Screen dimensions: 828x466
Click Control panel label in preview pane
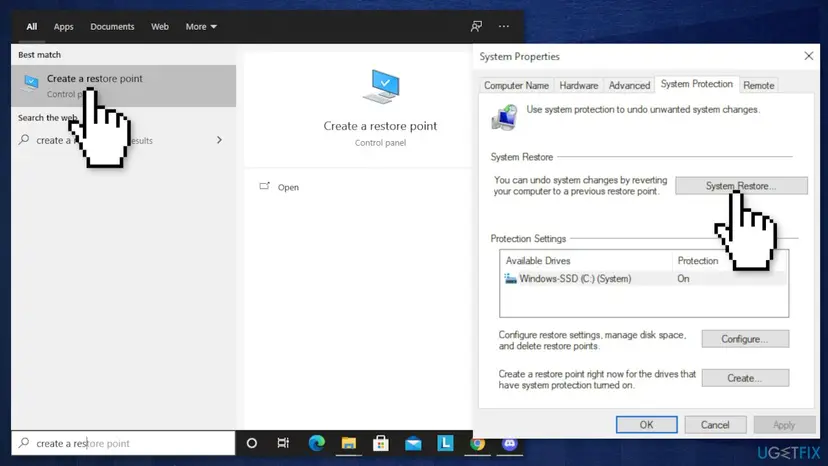click(x=380, y=143)
